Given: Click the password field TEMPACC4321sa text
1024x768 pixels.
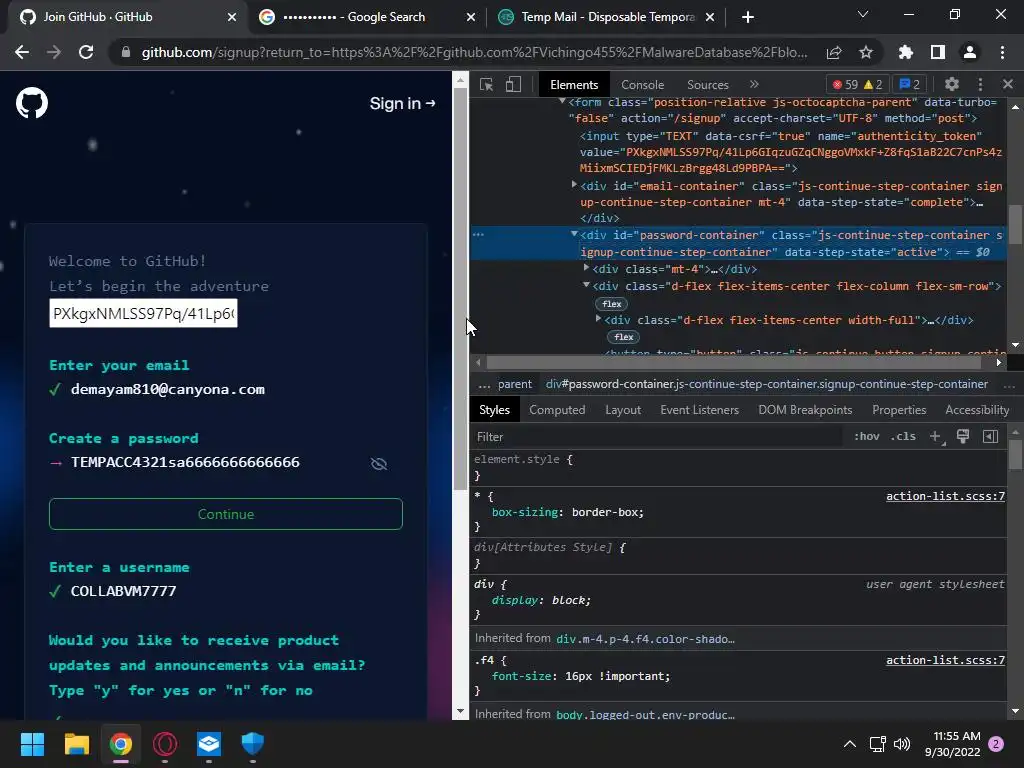Looking at the screenshot, I should coord(185,462).
